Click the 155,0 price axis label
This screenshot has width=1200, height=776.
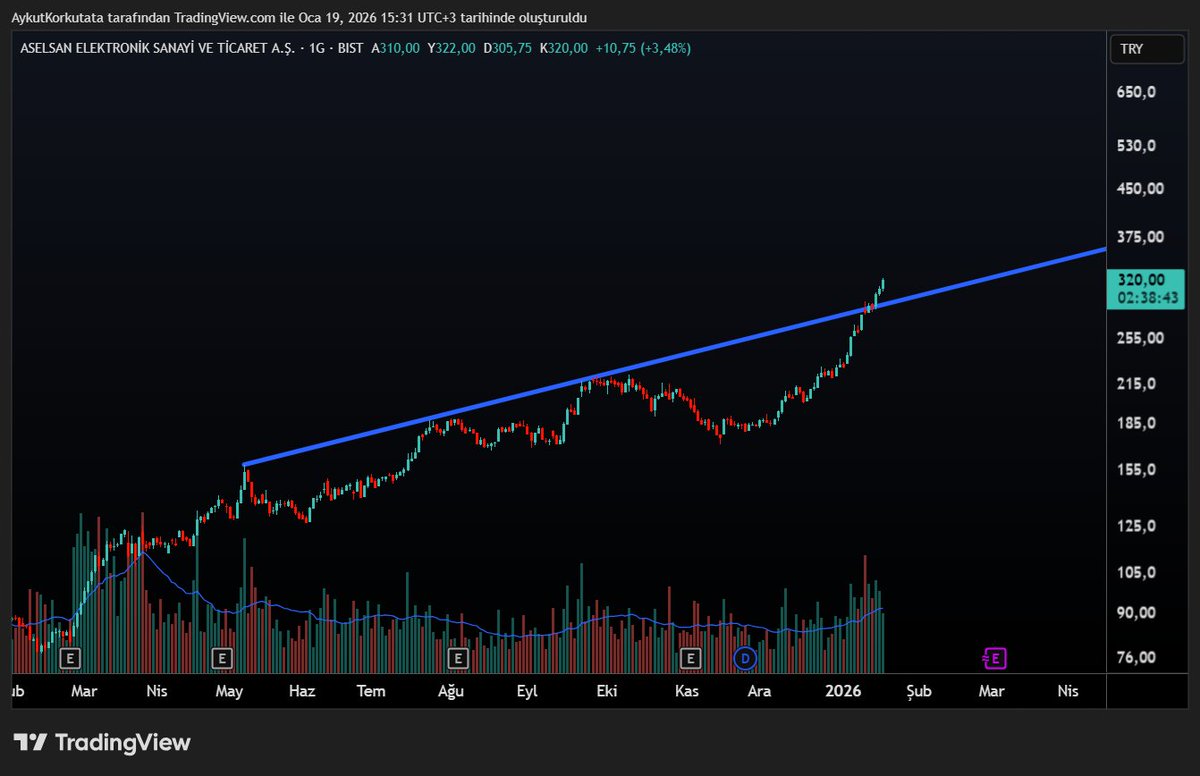(x=1137, y=470)
